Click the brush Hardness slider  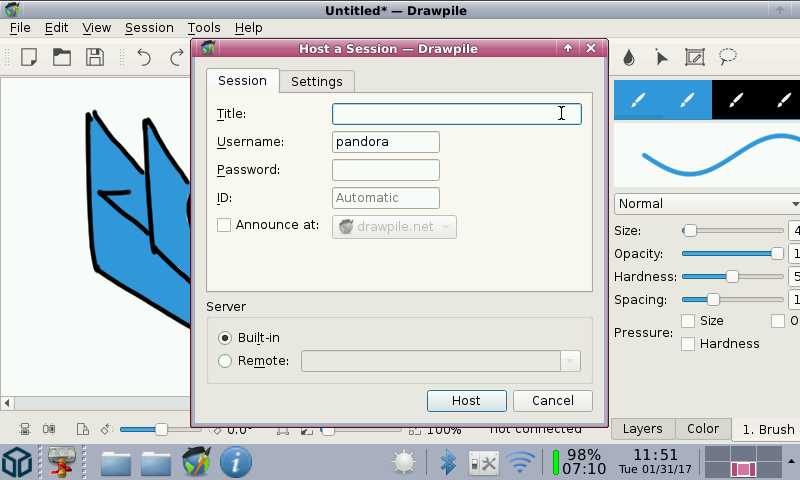pos(732,277)
